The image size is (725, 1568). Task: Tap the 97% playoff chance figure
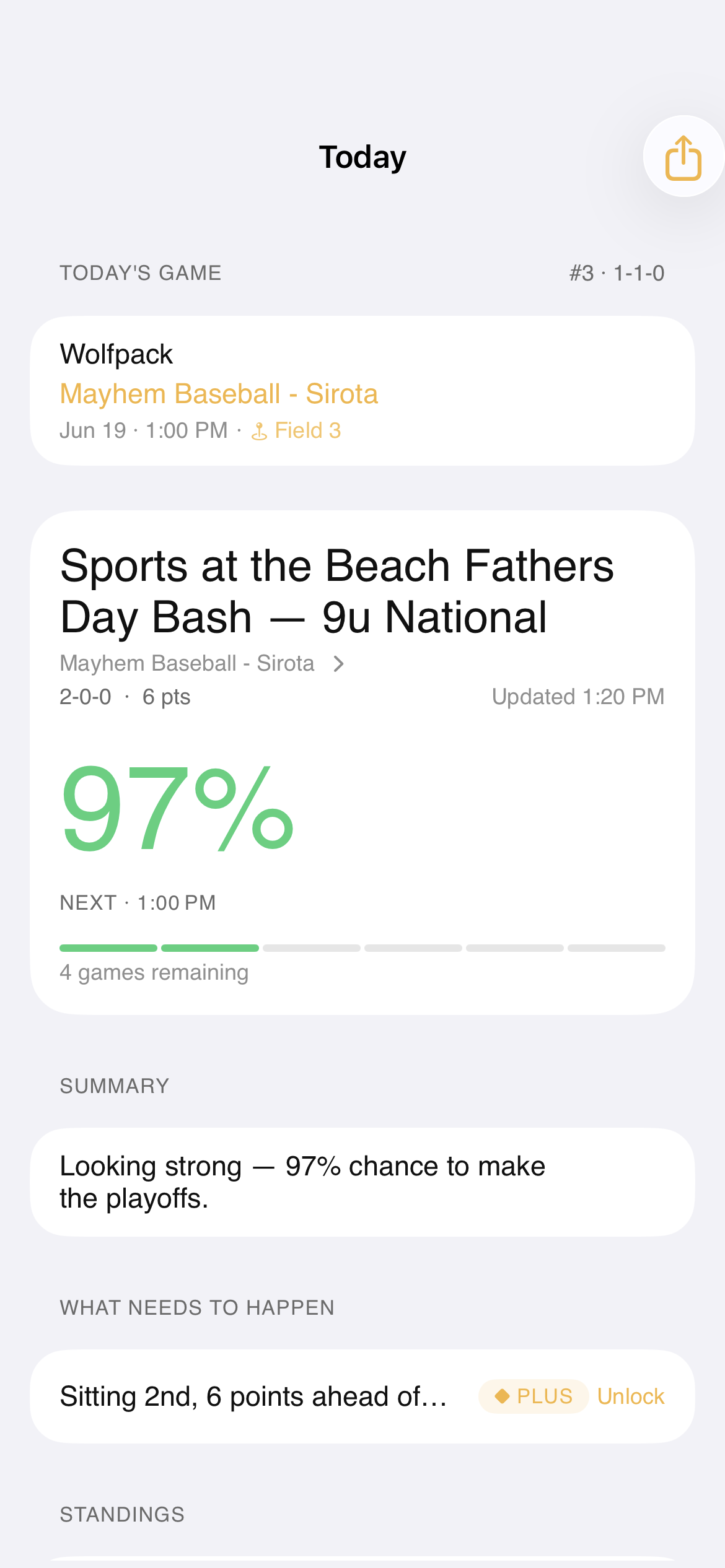click(177, 808)
